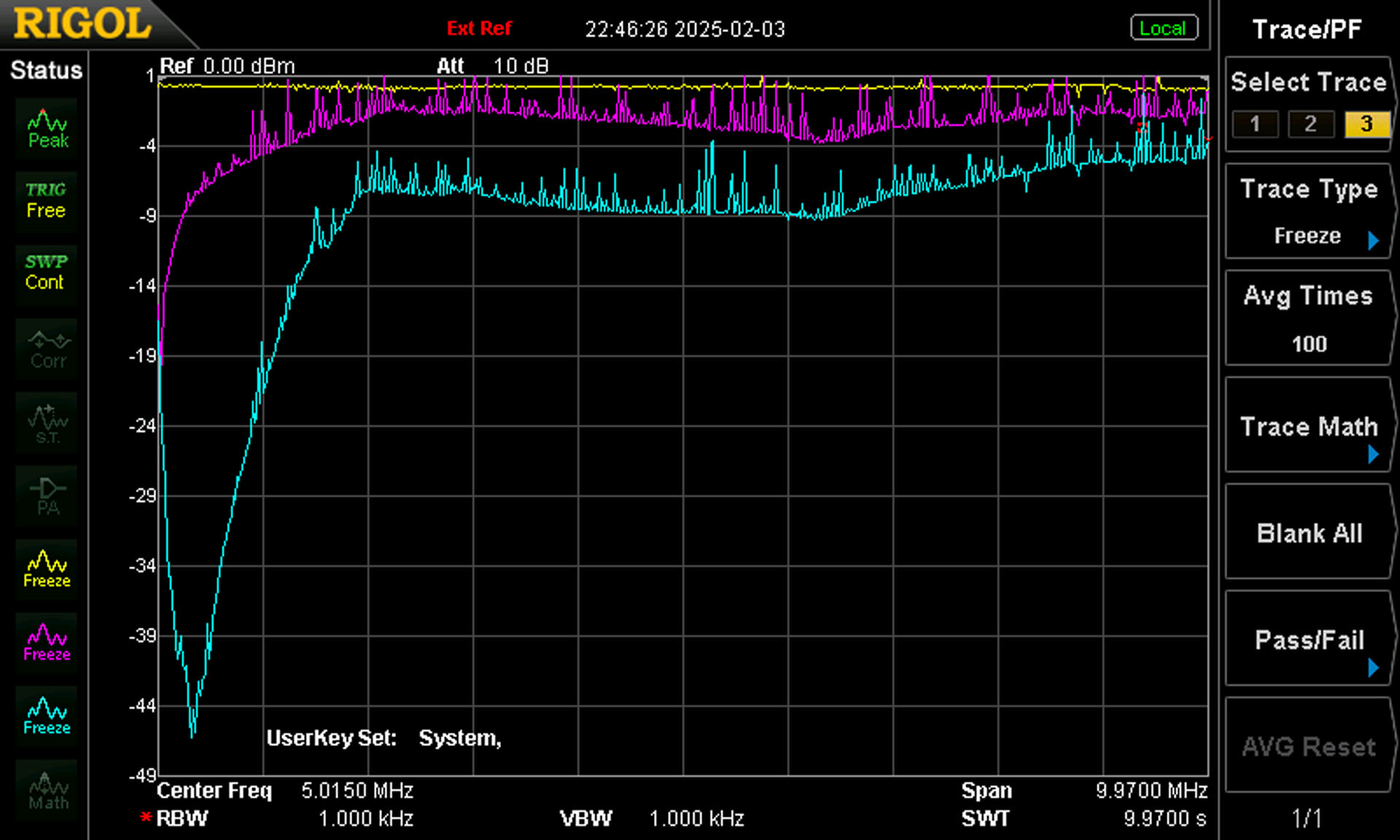1400x840 pixels.
Task: Click the magenta trace Freeze icon
Action: click(47, 643)
